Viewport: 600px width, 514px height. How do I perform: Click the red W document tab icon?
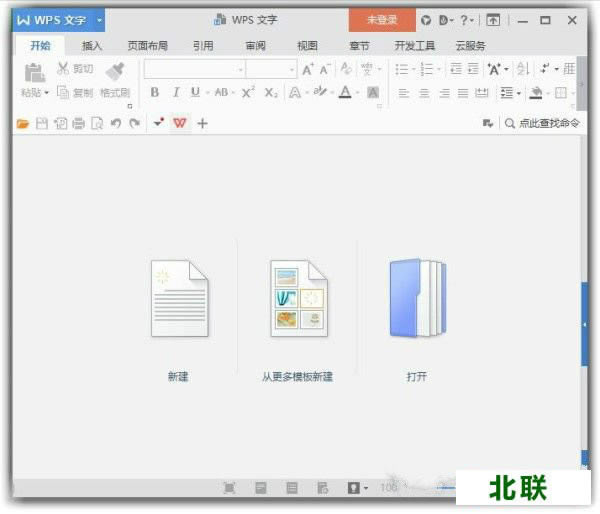click(180, 123)
